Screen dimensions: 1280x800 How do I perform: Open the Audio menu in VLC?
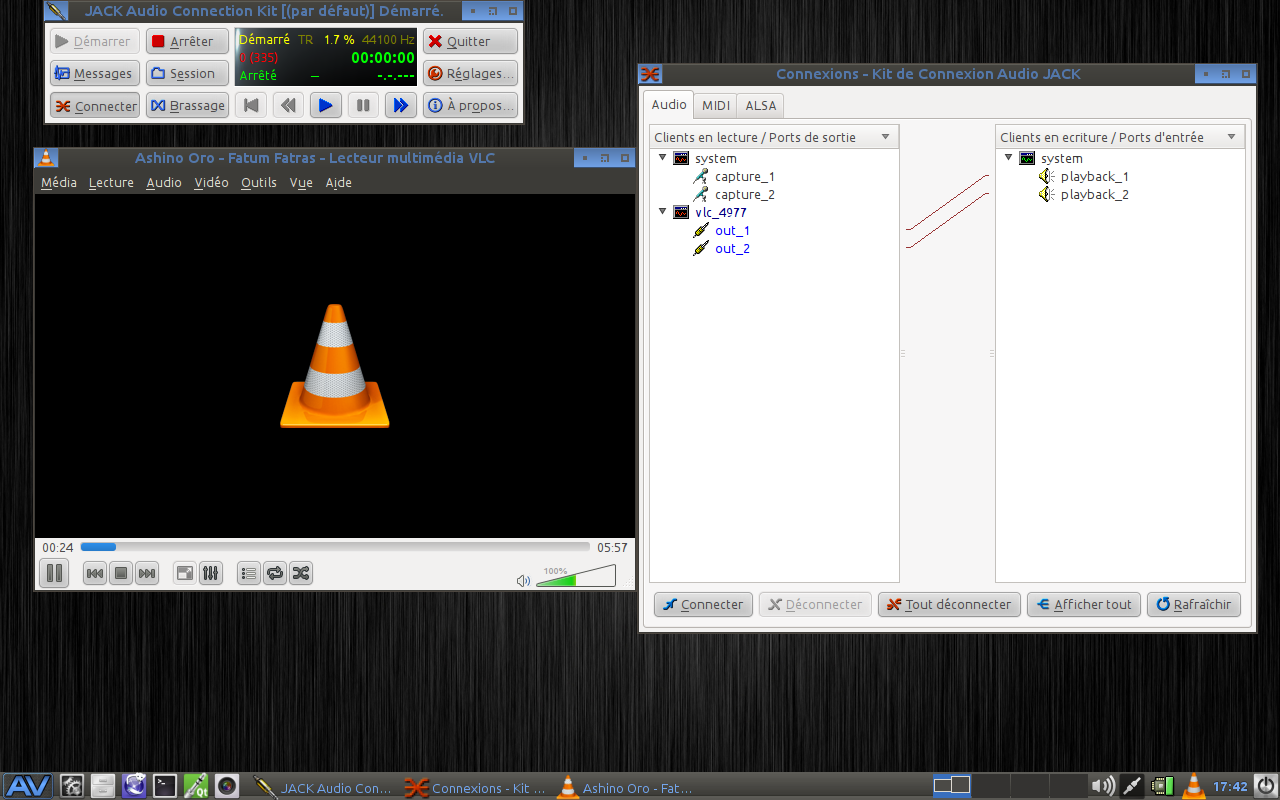pyautogui.click(x=164, y=182)
